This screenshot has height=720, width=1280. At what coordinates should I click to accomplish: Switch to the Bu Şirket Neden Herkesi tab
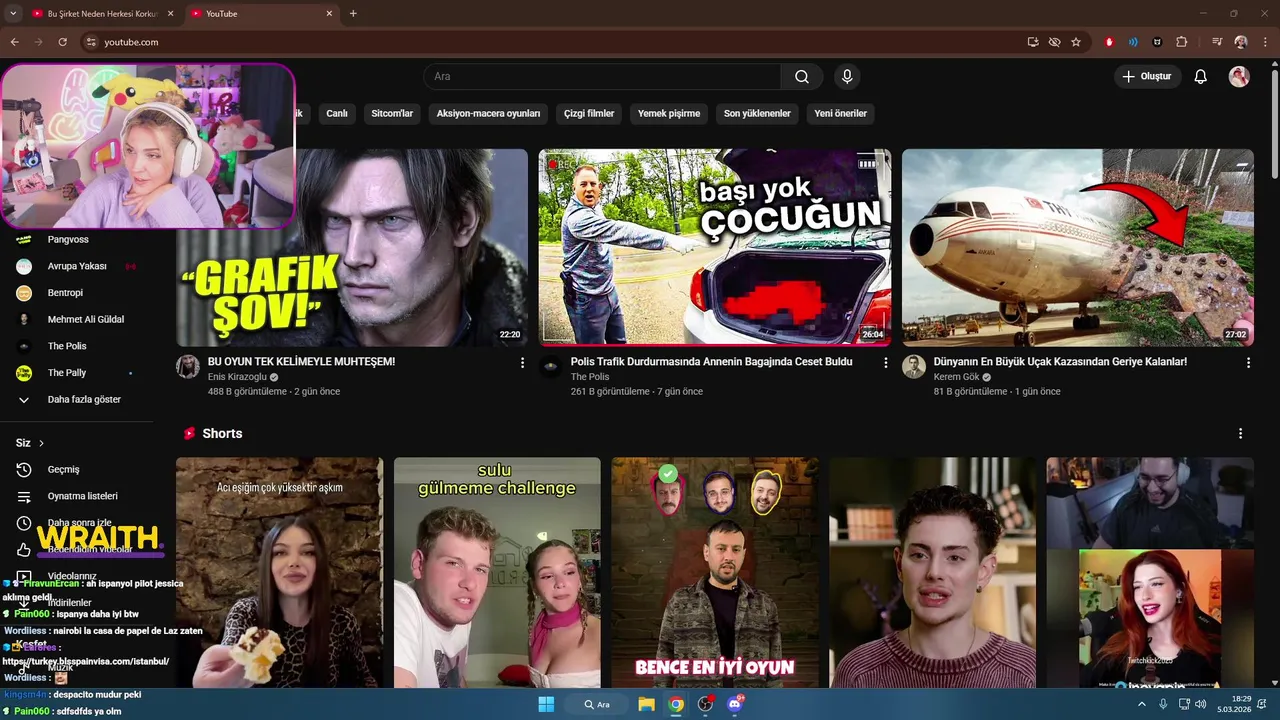pyautogui.click(x=102, y=14)
